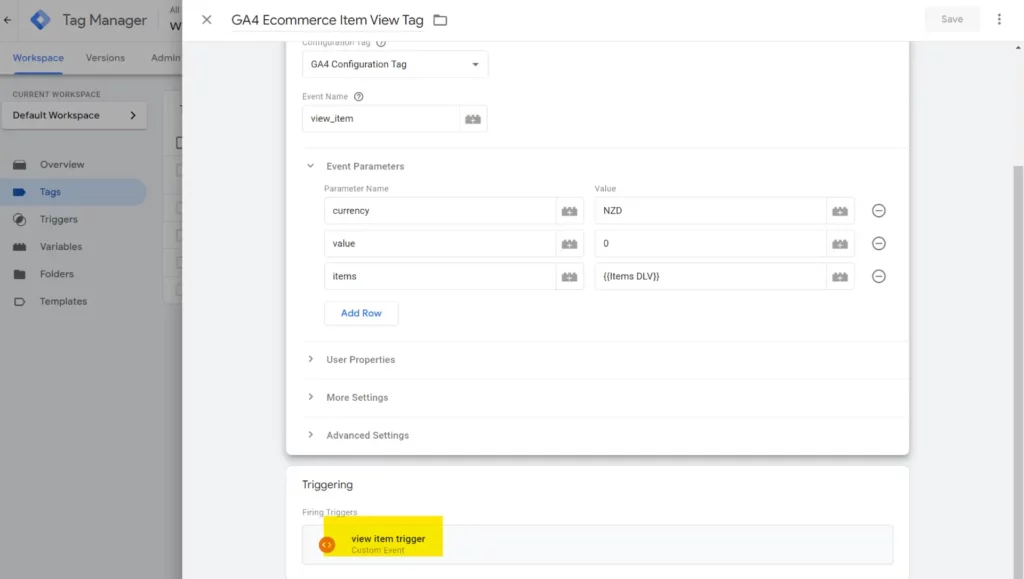
Task: Click the orange custom event trigger icon
Action: point(327,544)
